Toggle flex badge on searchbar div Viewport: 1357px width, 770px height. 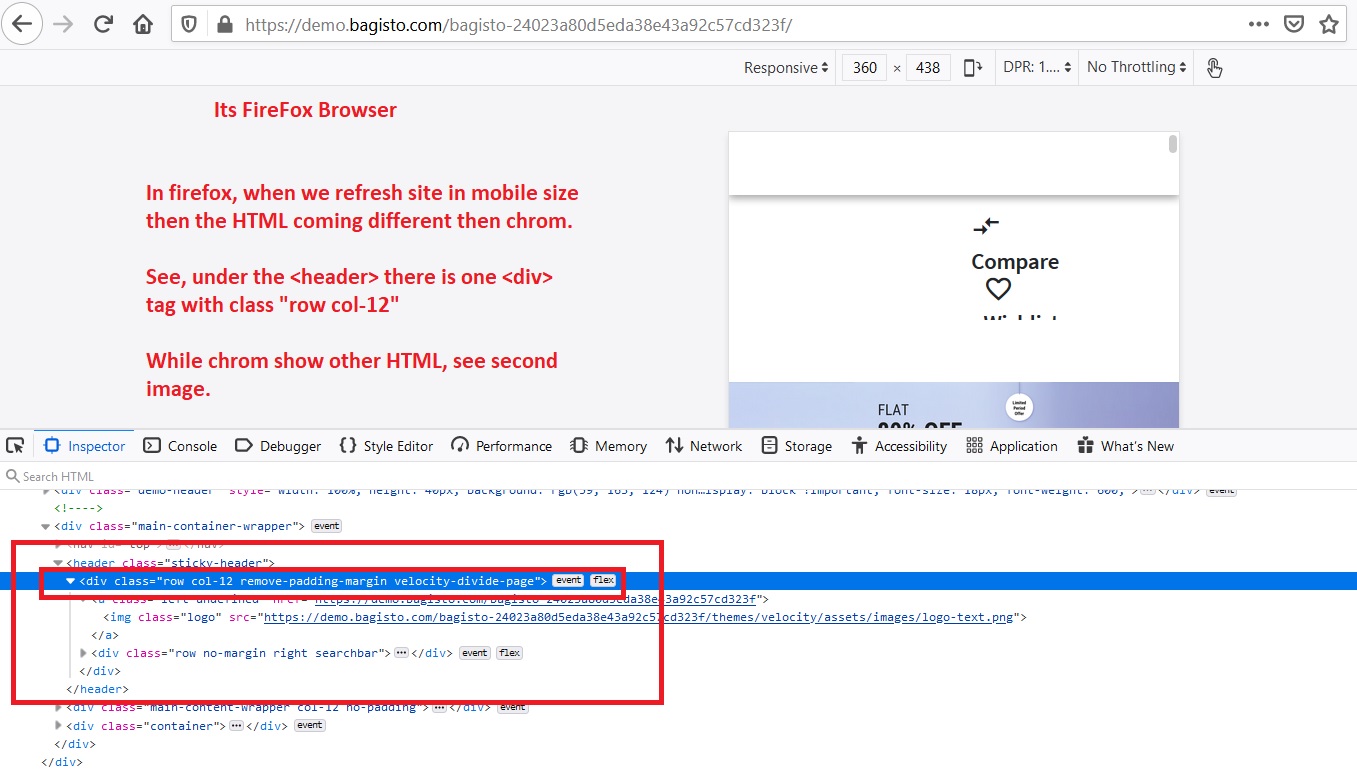click(x=509, y=653)
